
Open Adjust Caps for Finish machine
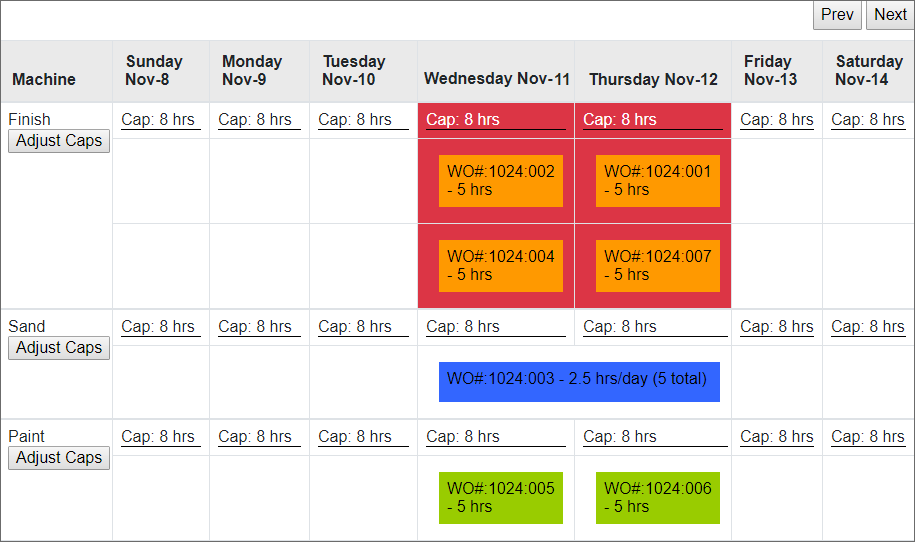(x=59, y=141)
